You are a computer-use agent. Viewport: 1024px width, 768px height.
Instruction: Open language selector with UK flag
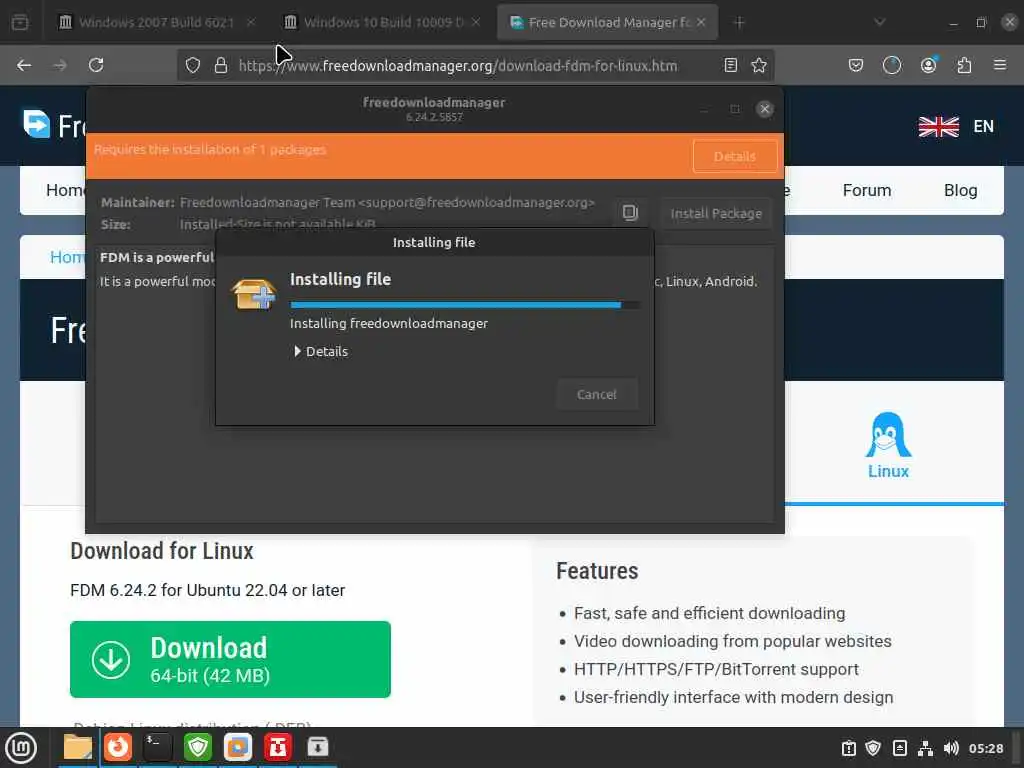point(955,126)
